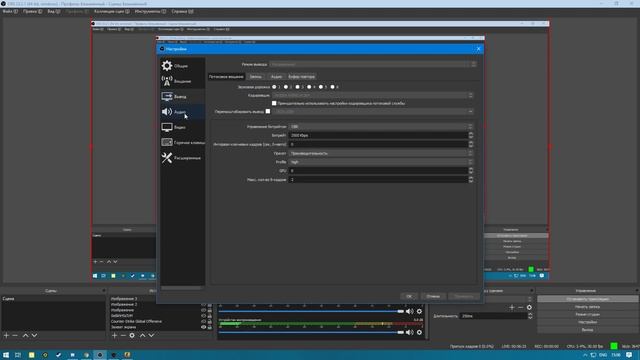
Task: Add a scene with Scenes plus icon
Action: [6, 335]
